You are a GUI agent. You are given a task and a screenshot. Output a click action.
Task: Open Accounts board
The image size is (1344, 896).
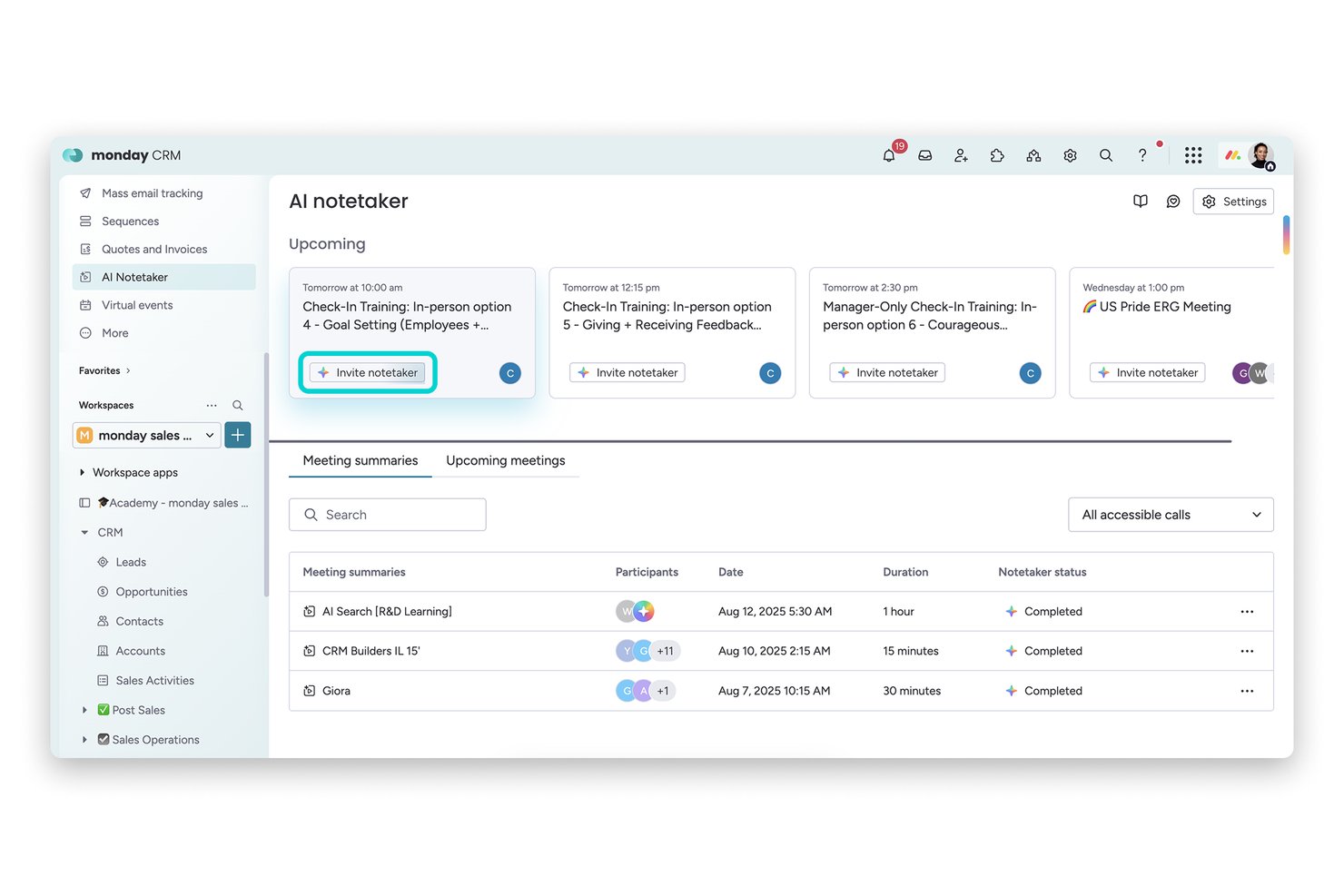(140, 651)
